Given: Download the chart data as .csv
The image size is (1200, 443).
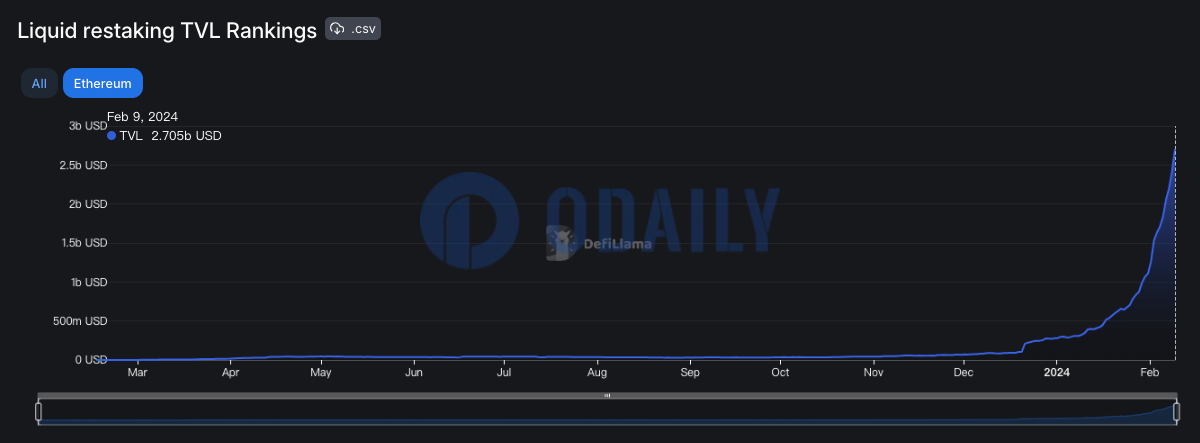Looking at the screenshot, I should click(353, 29).
